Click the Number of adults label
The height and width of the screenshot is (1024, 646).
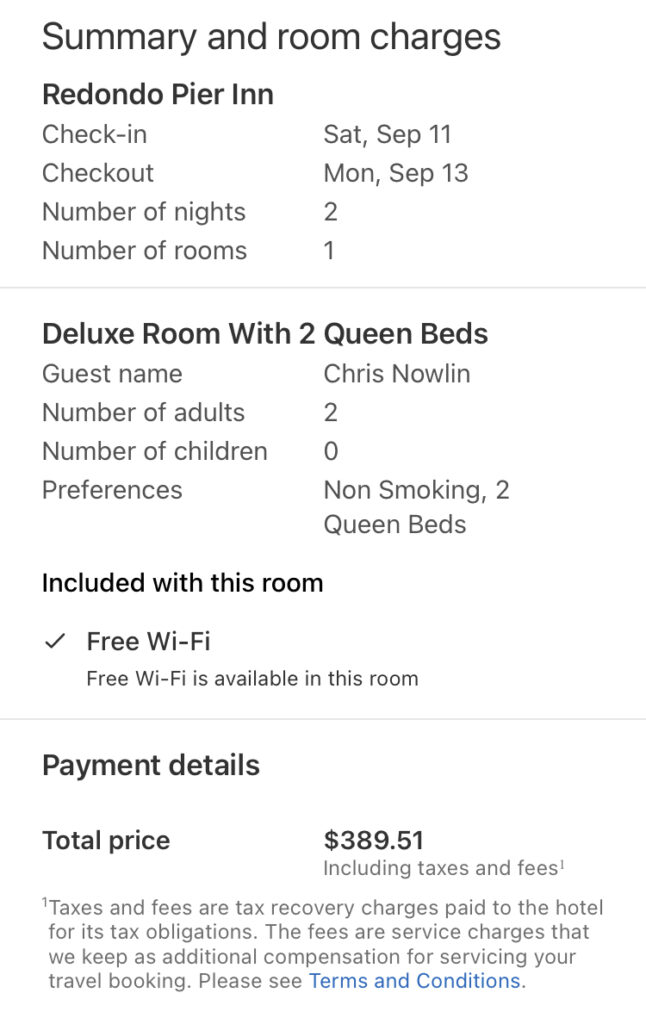[x=143, y=413]
